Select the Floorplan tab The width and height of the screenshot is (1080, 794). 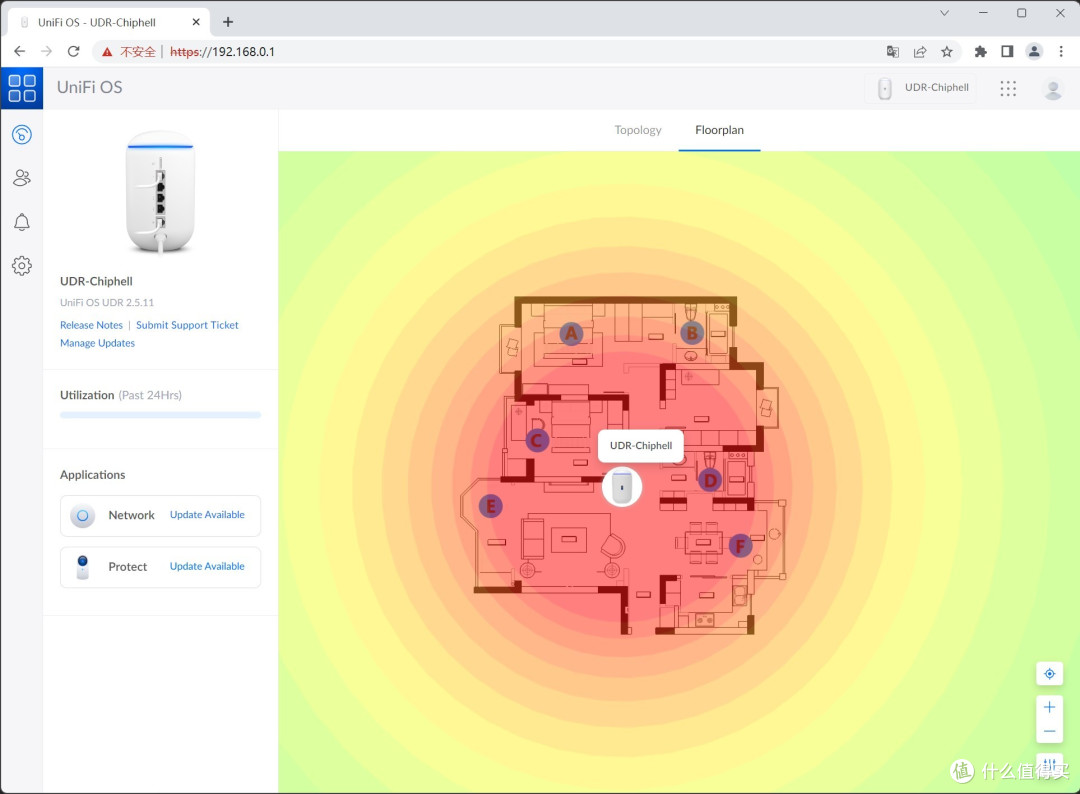(x=719, y=130)
